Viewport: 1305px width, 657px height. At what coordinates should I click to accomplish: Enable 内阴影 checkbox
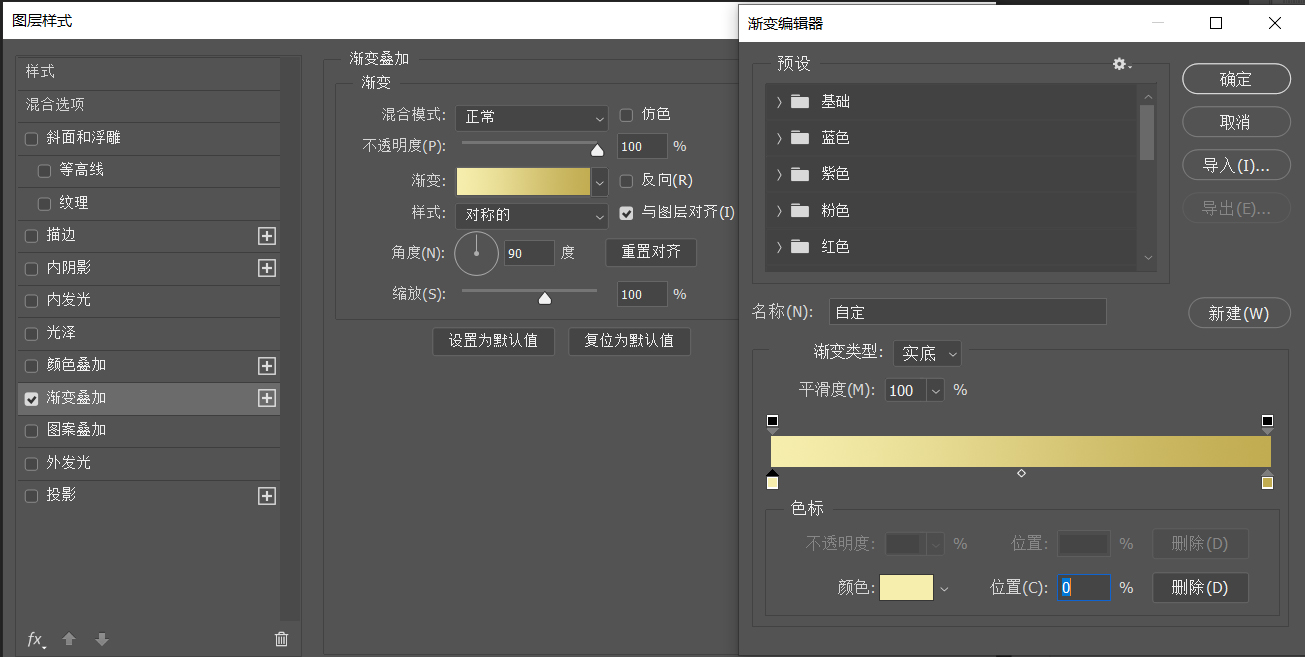point(32,269)
